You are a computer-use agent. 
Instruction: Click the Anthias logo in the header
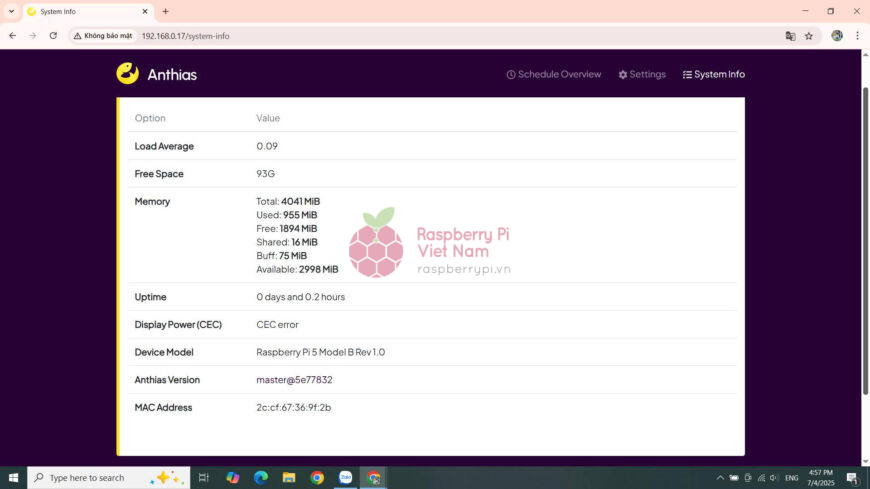pyautogui.click(x=156, y=74)
